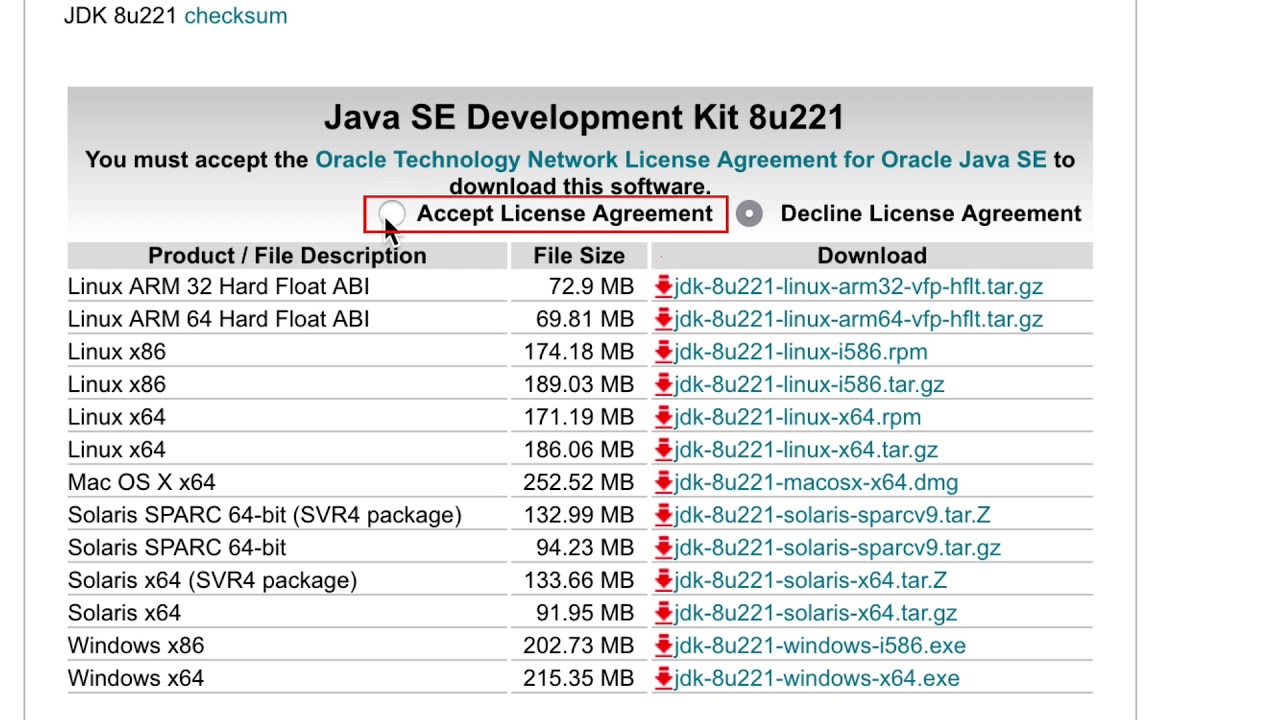
Task: Click the 202.73 MB file size
Action: click(x=578, y=646)
